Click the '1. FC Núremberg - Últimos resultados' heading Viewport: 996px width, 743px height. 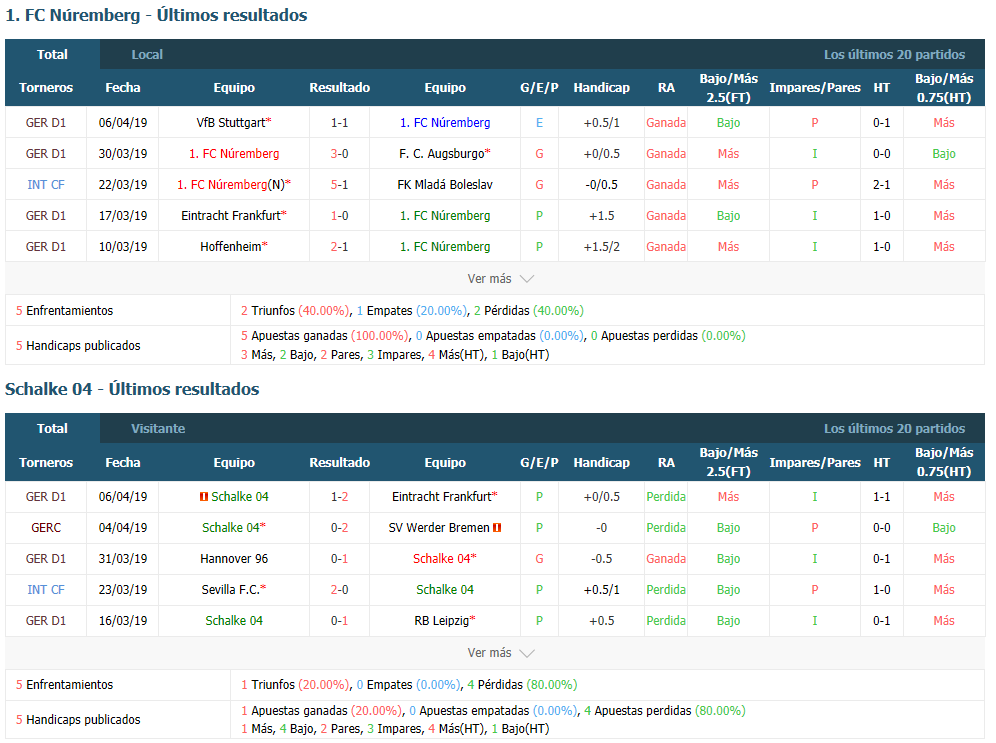point(156,15)
